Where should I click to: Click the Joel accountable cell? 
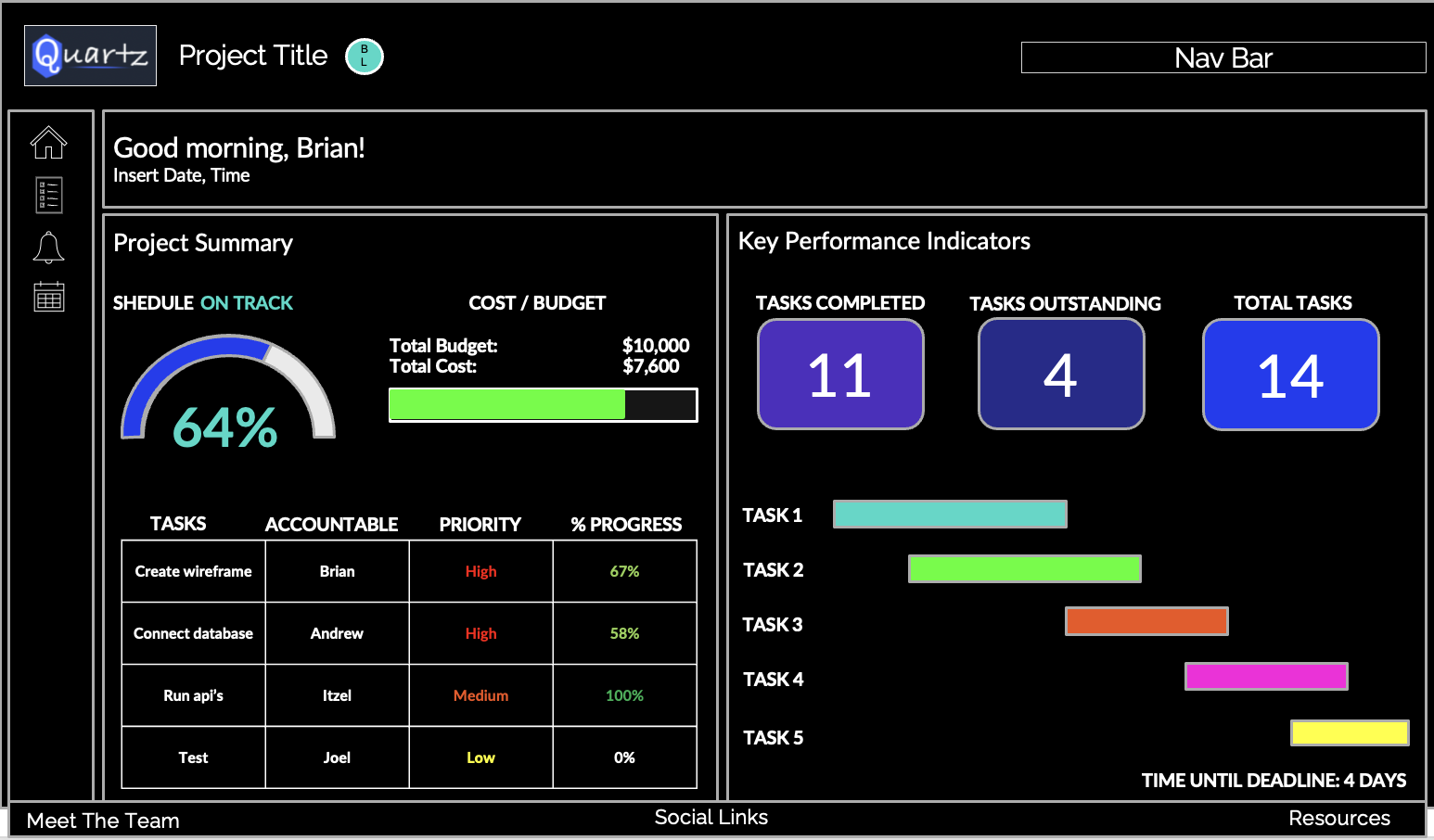click(x=338, y=757)
